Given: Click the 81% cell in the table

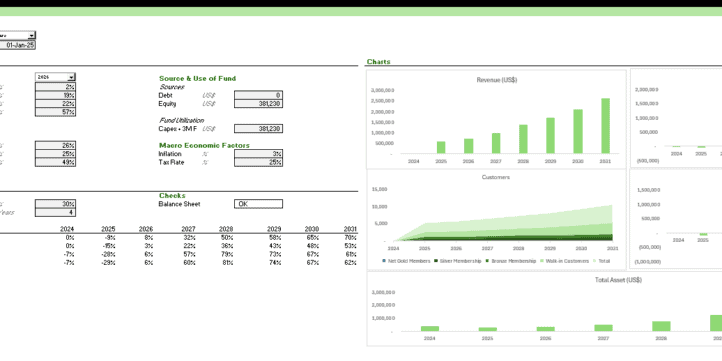Looking at the screenshot, I should click(x=227, y=263).
